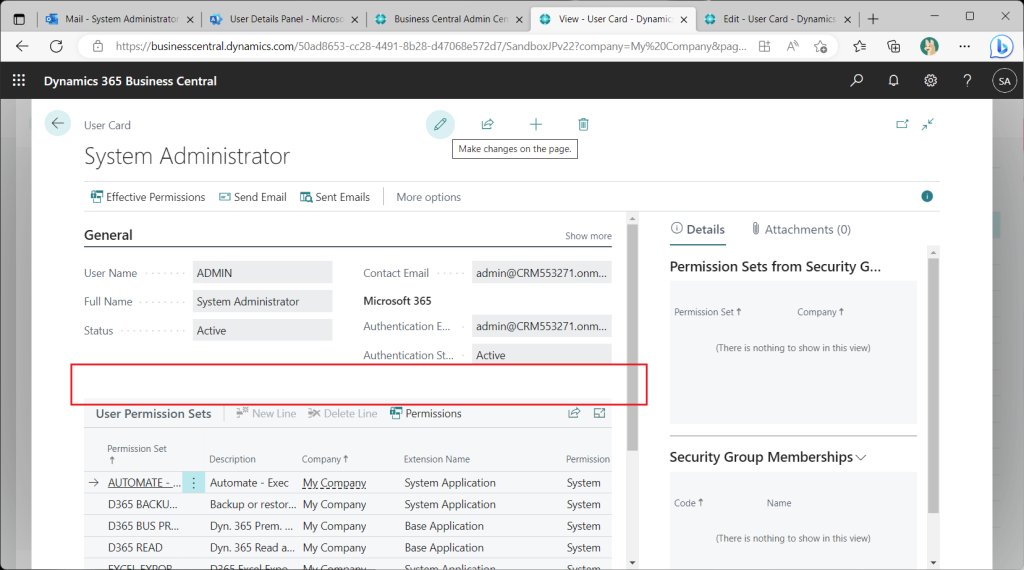Expand User Permission Sets part to full view
Screen dimensions: 1024x570
[600, 413]
